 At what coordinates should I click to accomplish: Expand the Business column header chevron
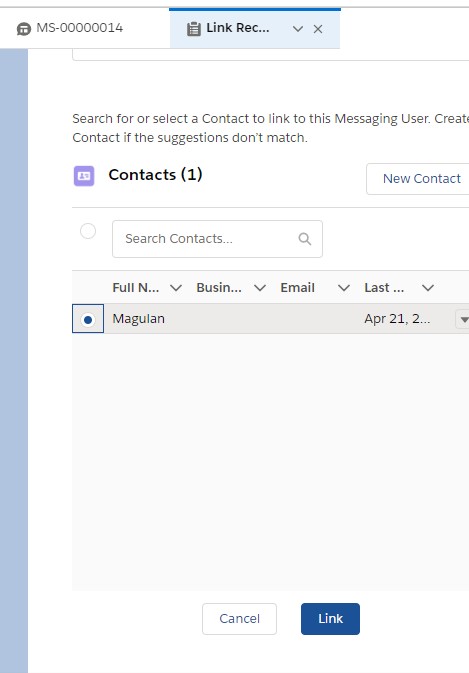click(260, 288)
